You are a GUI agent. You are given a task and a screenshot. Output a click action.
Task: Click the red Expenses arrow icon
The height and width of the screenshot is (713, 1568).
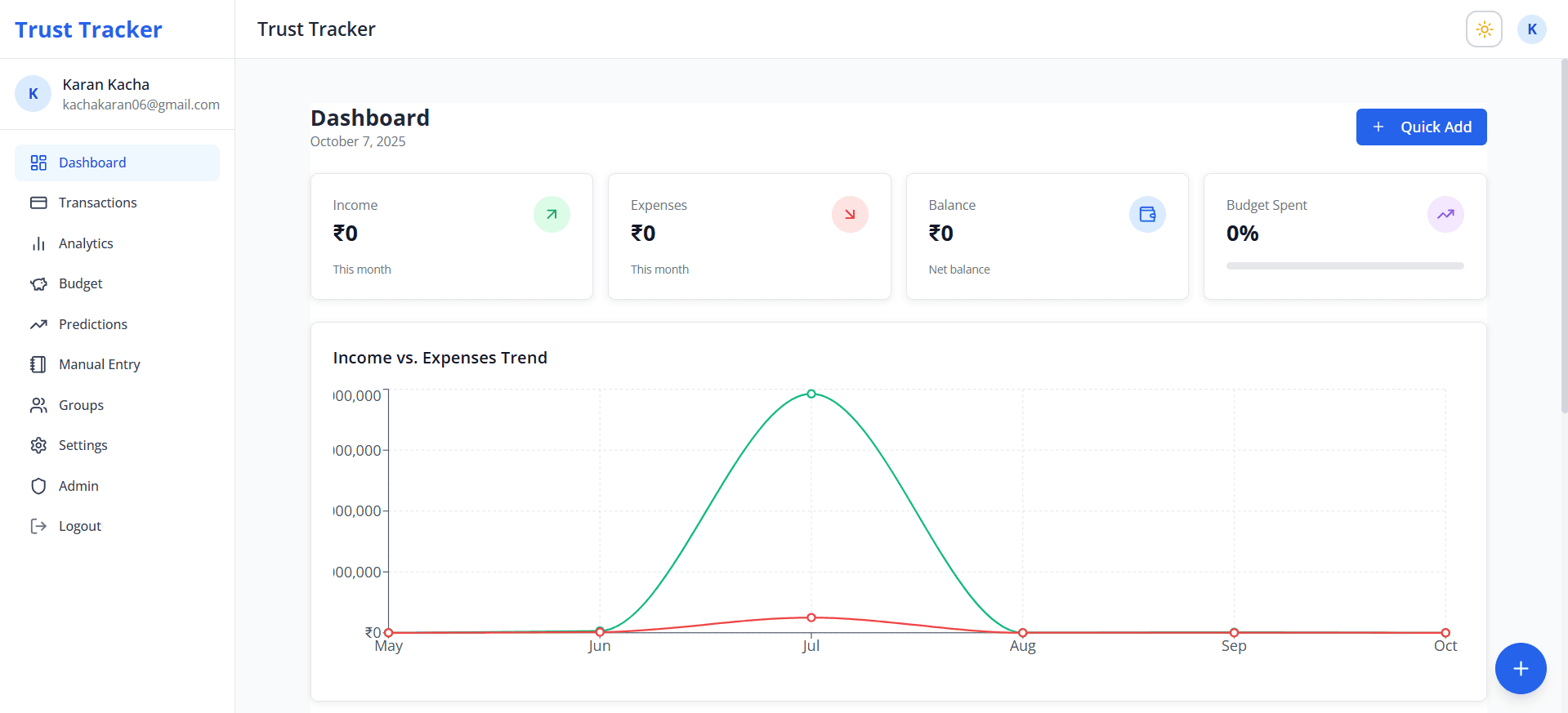850,215
